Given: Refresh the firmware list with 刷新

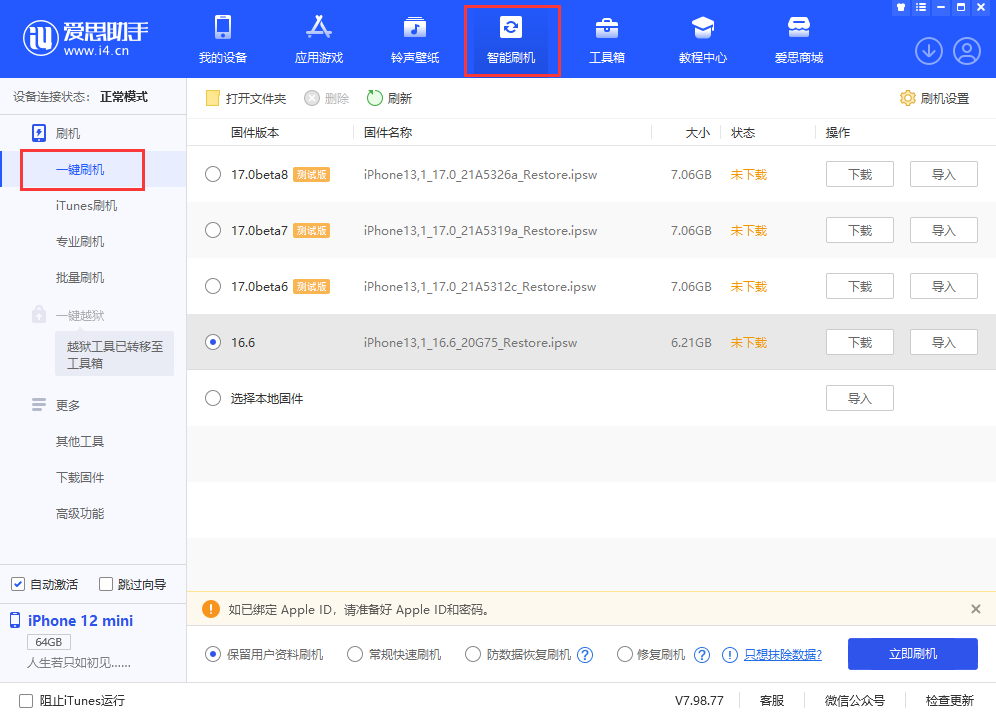Looking at the screenshot, I should [x=397, y=98].
